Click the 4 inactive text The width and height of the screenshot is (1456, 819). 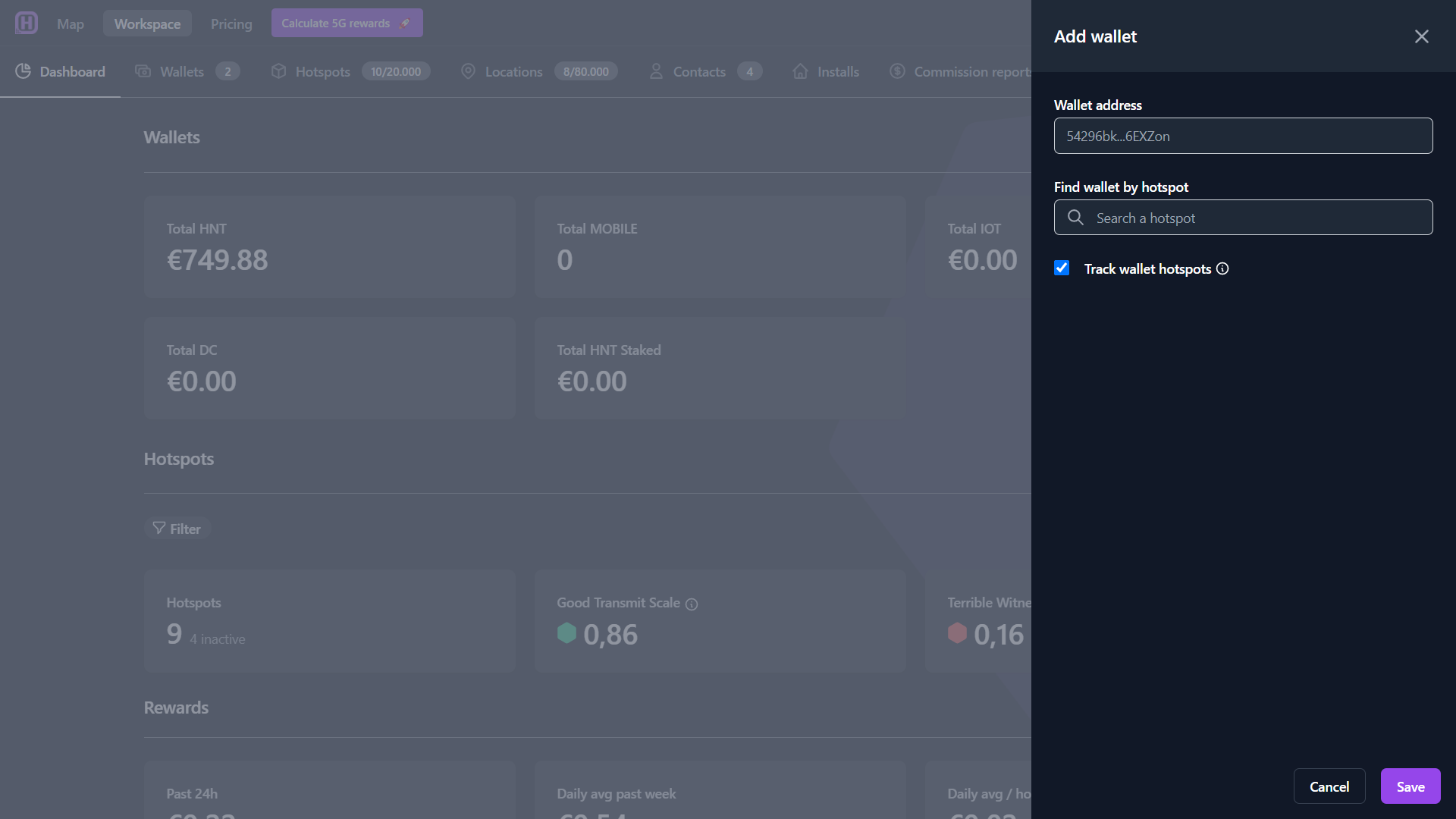coord(218,639)
